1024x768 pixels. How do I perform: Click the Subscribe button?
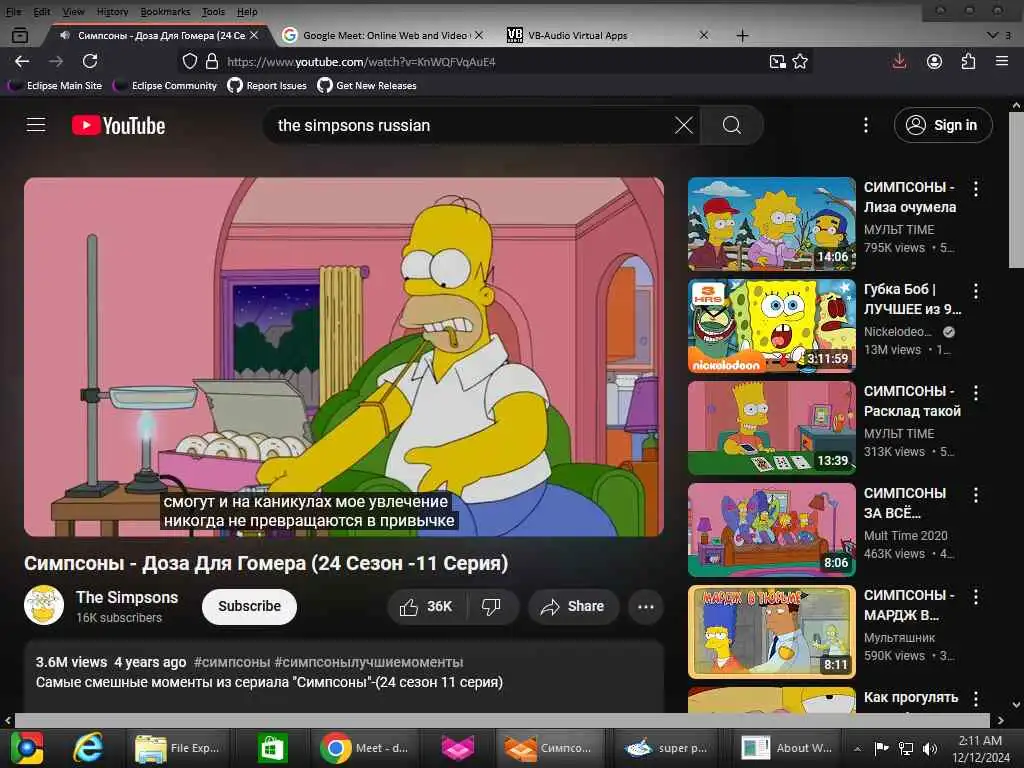coord(249,607)
